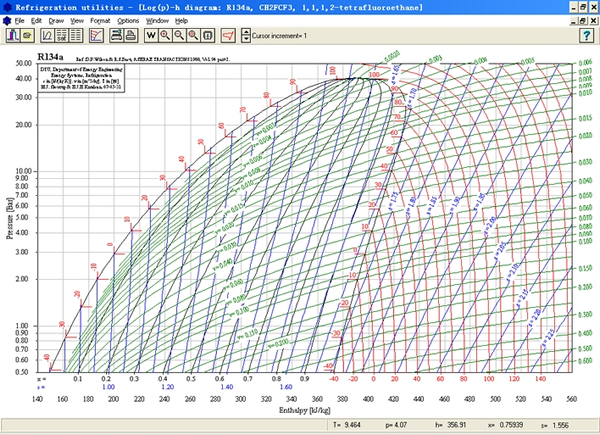Screen dimensions: 600x435
Task: Open the Options menu
Action: pos(128,21)
